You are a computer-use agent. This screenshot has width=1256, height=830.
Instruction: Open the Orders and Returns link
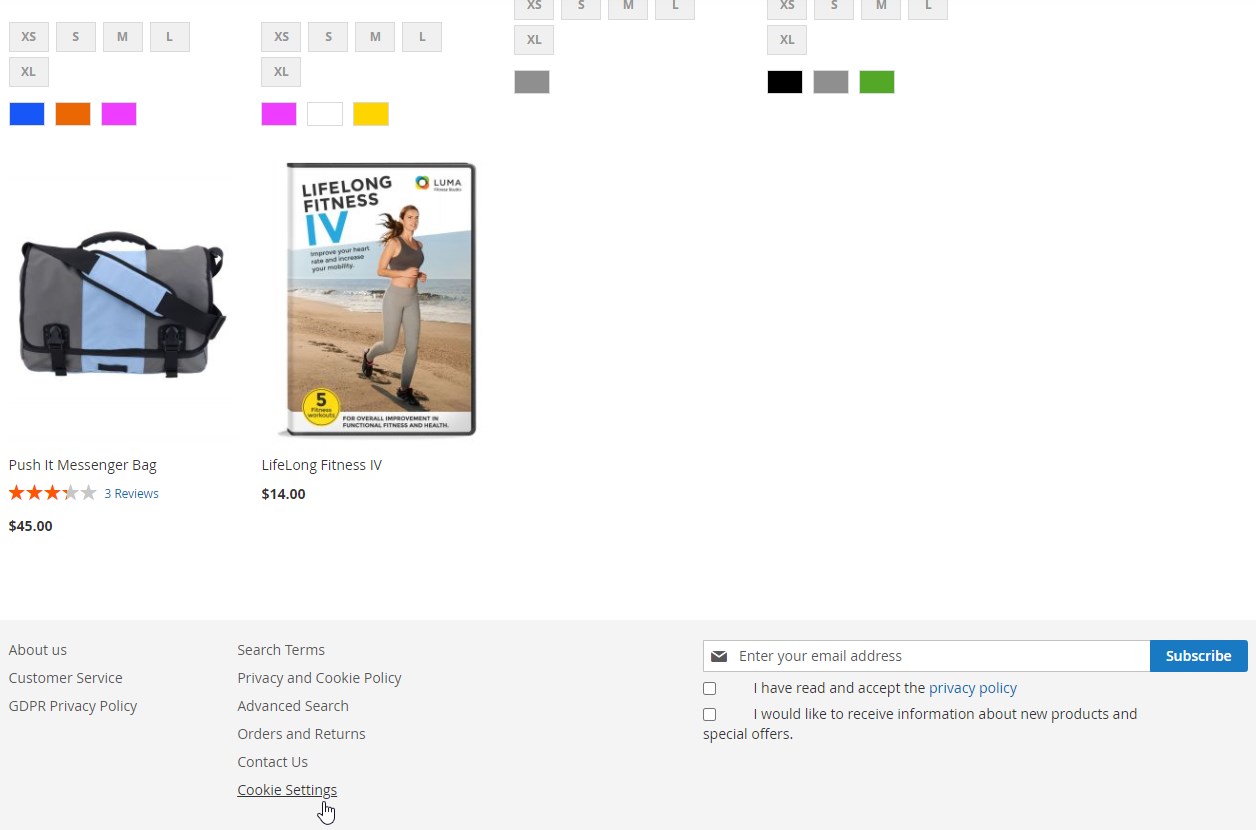[x=301, y=734]
